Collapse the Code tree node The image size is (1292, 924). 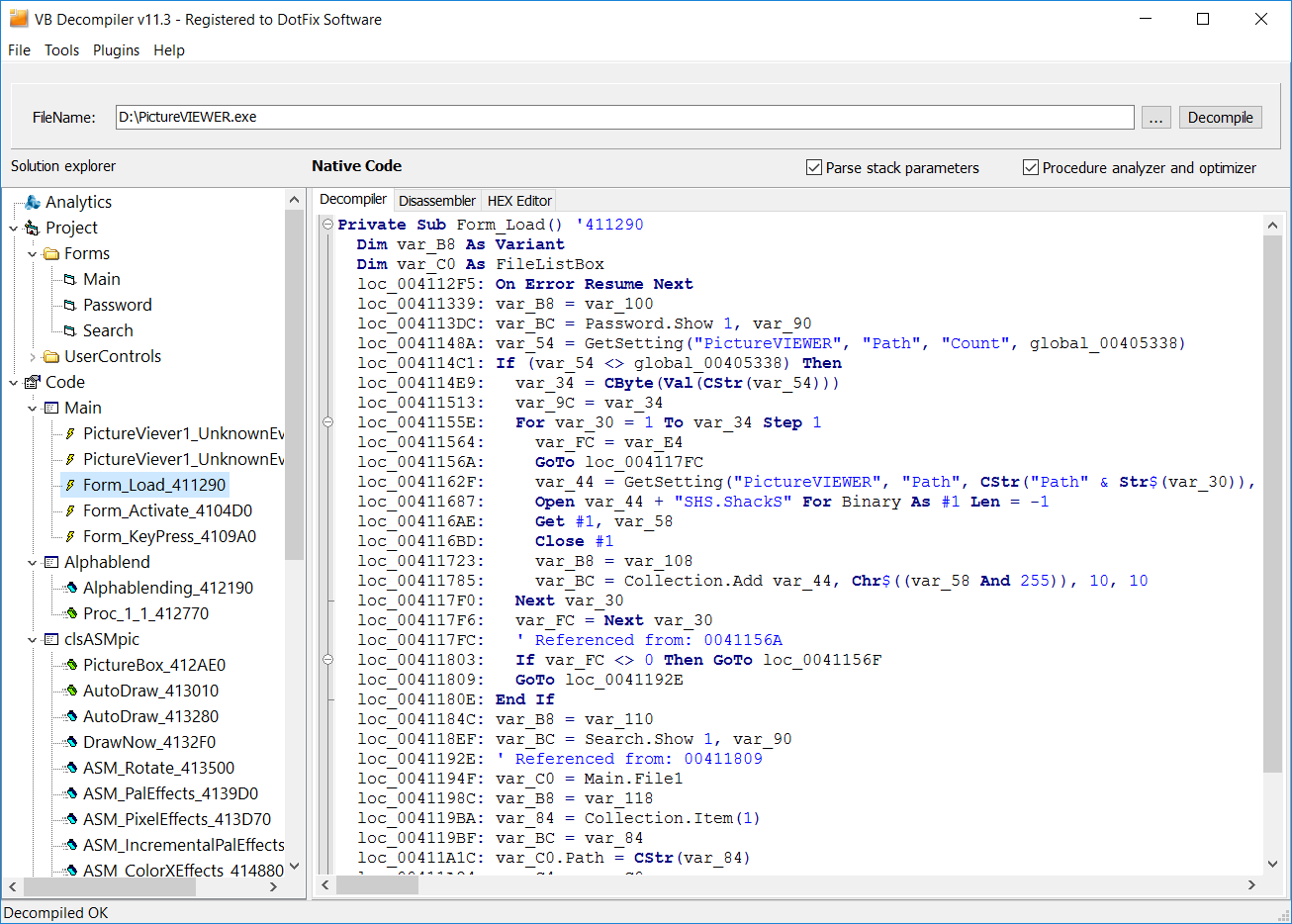point(14,382)
